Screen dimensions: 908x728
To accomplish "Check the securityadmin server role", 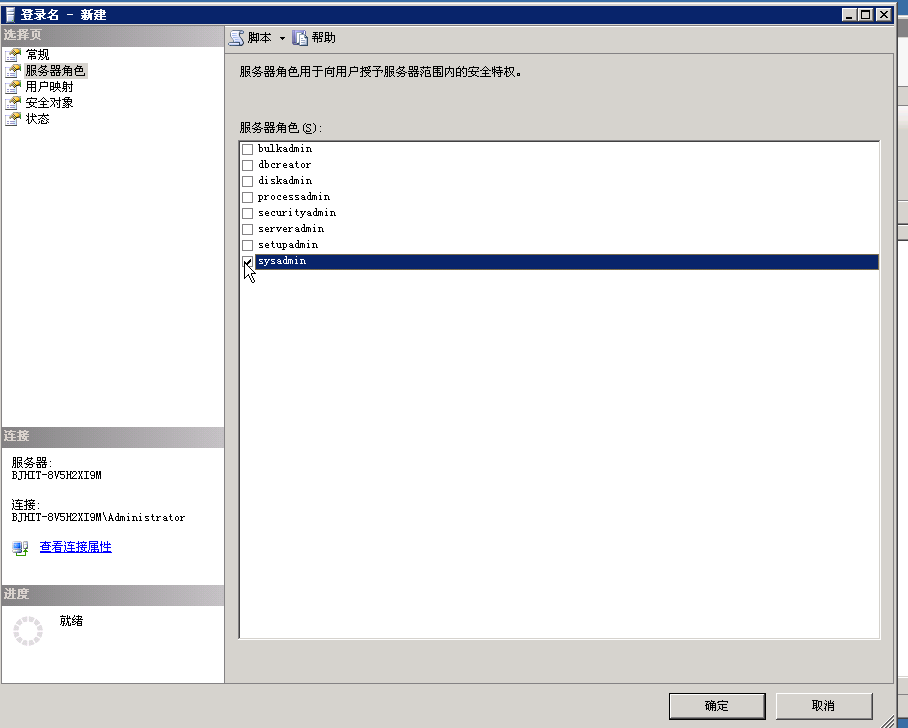I will tap(247, 213).
